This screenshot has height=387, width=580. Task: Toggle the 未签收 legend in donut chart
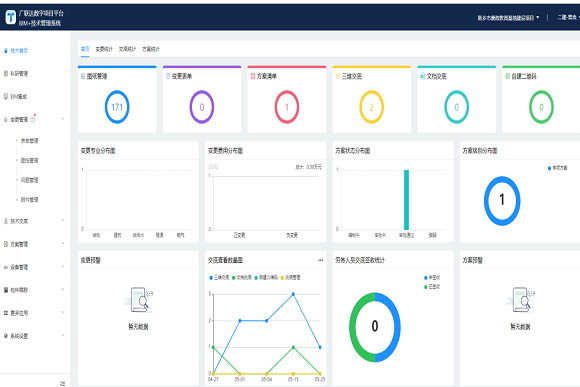[432, 277]
